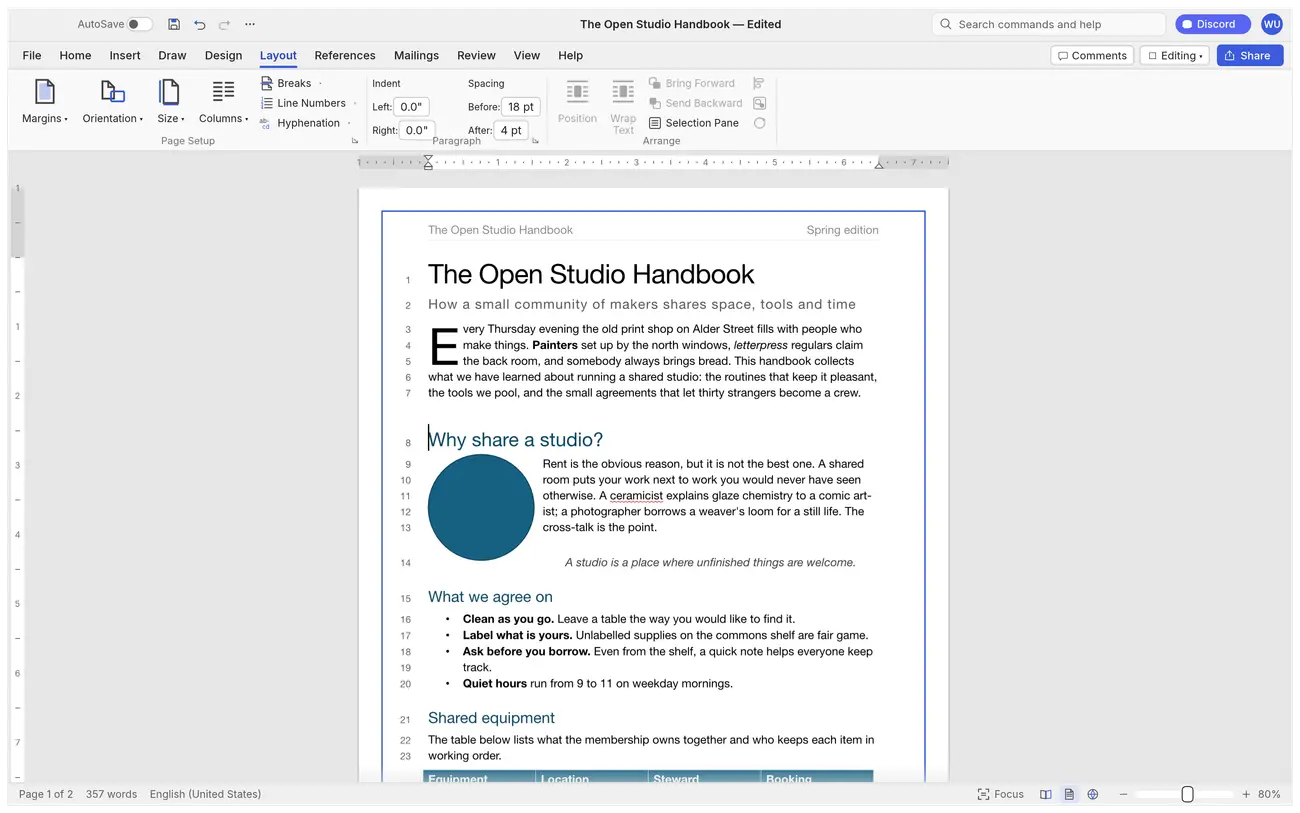The width and height of the screenshot is (1300, 813).
Task: Switch to the Design tab
Action: coord(224,56)
